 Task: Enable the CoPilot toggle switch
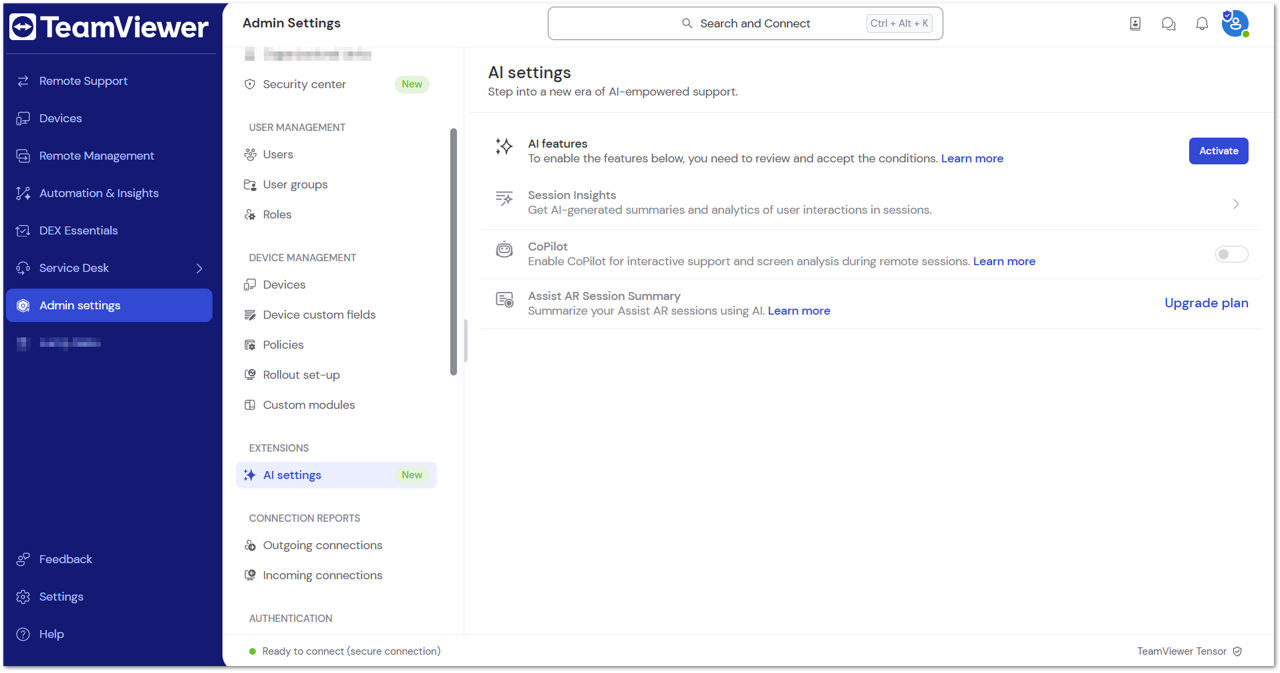click(1232, 254)
